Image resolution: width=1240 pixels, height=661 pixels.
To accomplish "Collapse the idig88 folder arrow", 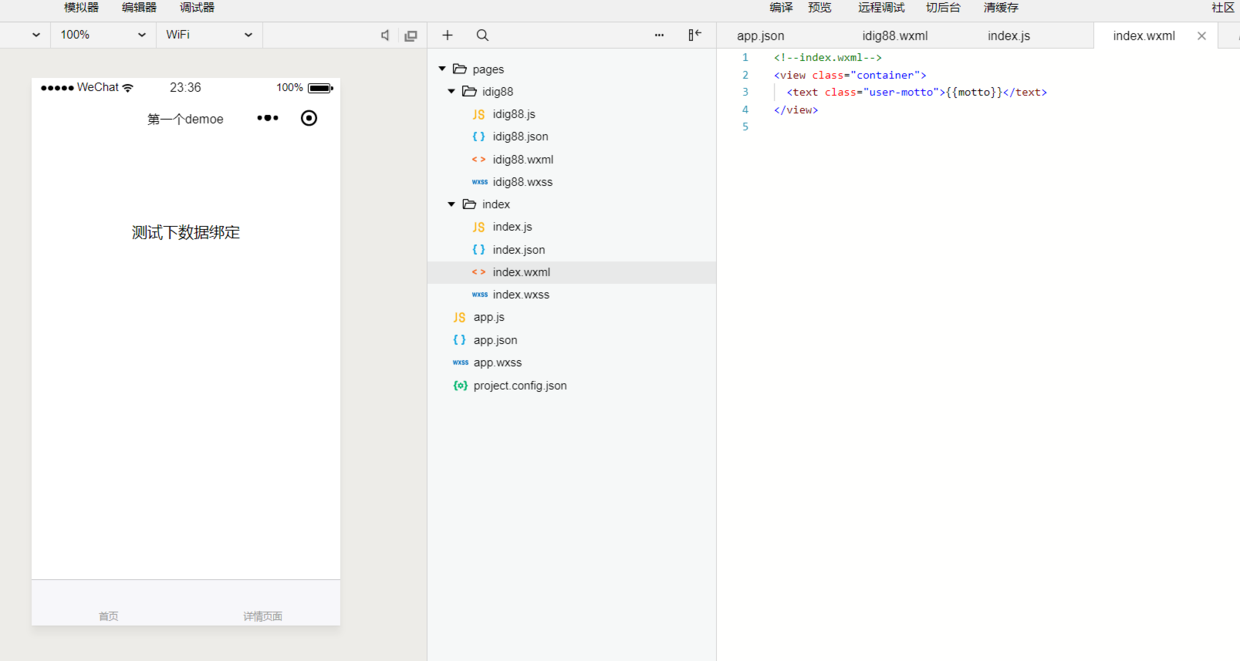I will pos(451,92).
